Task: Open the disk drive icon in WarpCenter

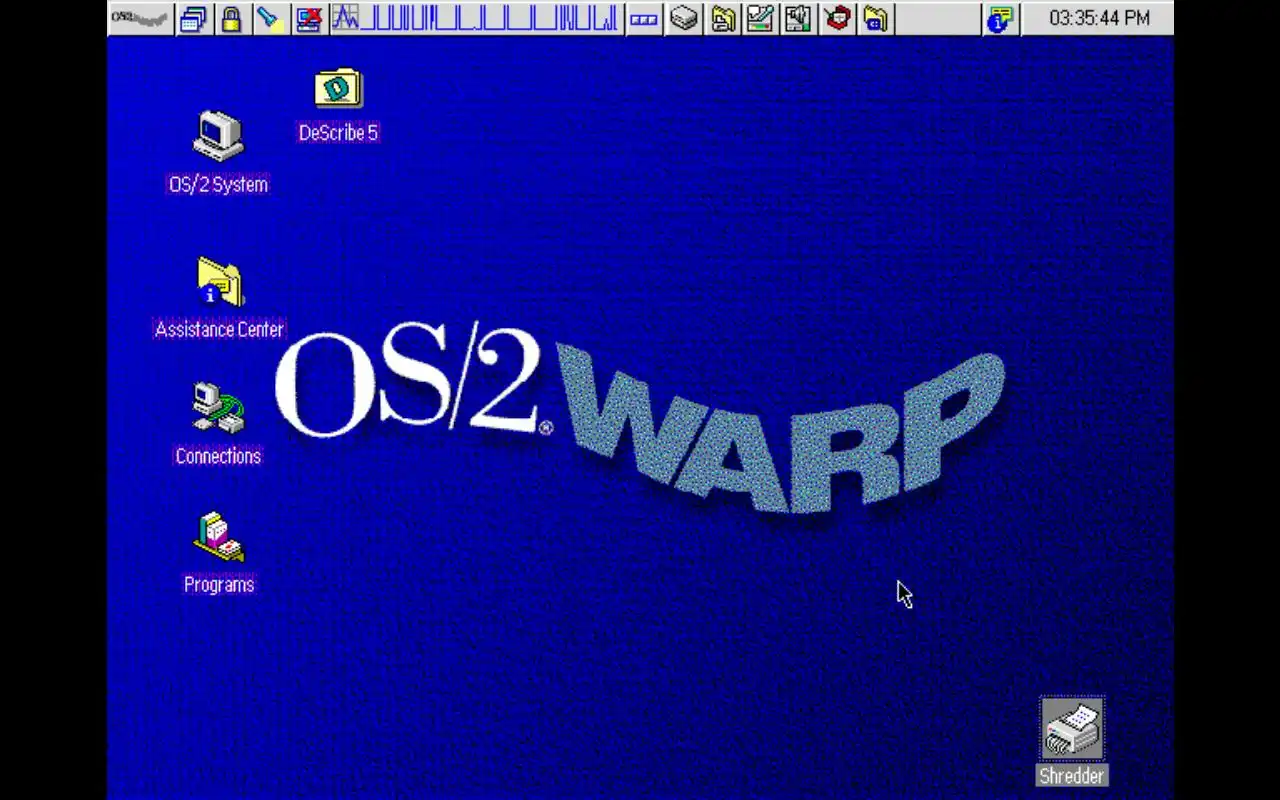Action: [684, 18]
